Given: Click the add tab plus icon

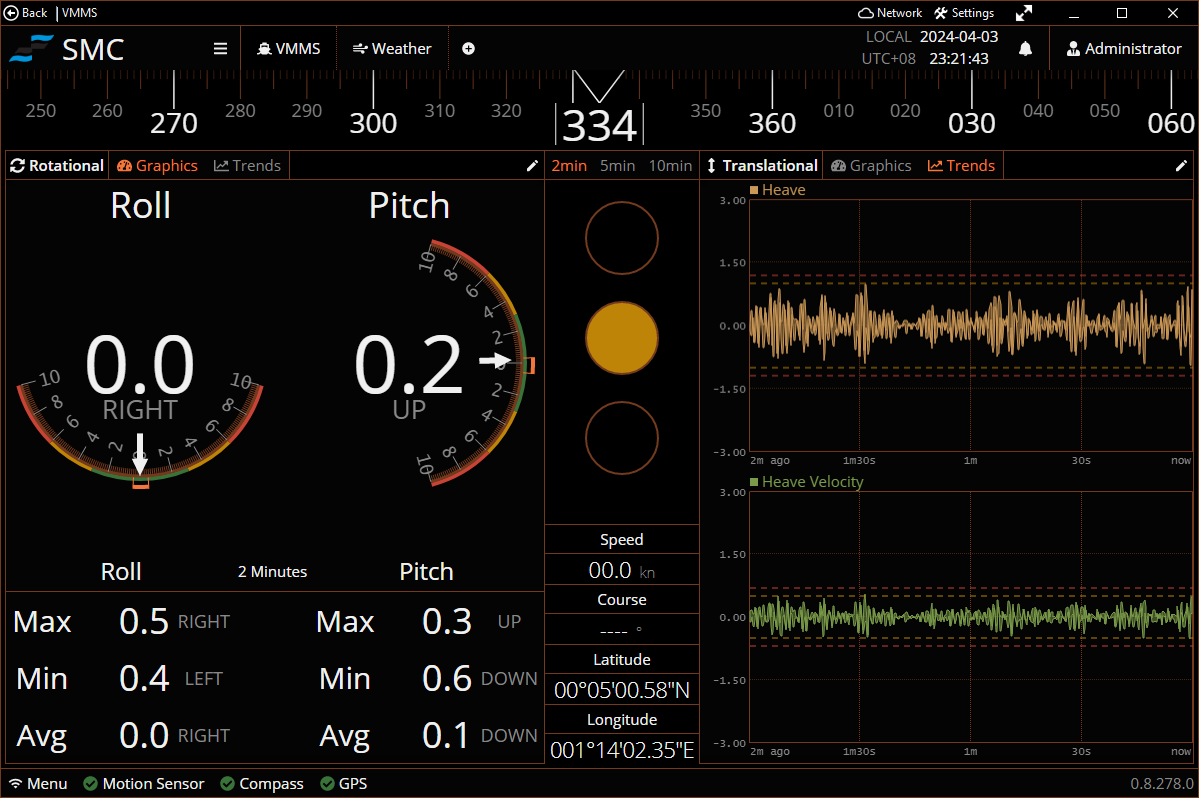Looking at the screenshot, I should 468,47.
